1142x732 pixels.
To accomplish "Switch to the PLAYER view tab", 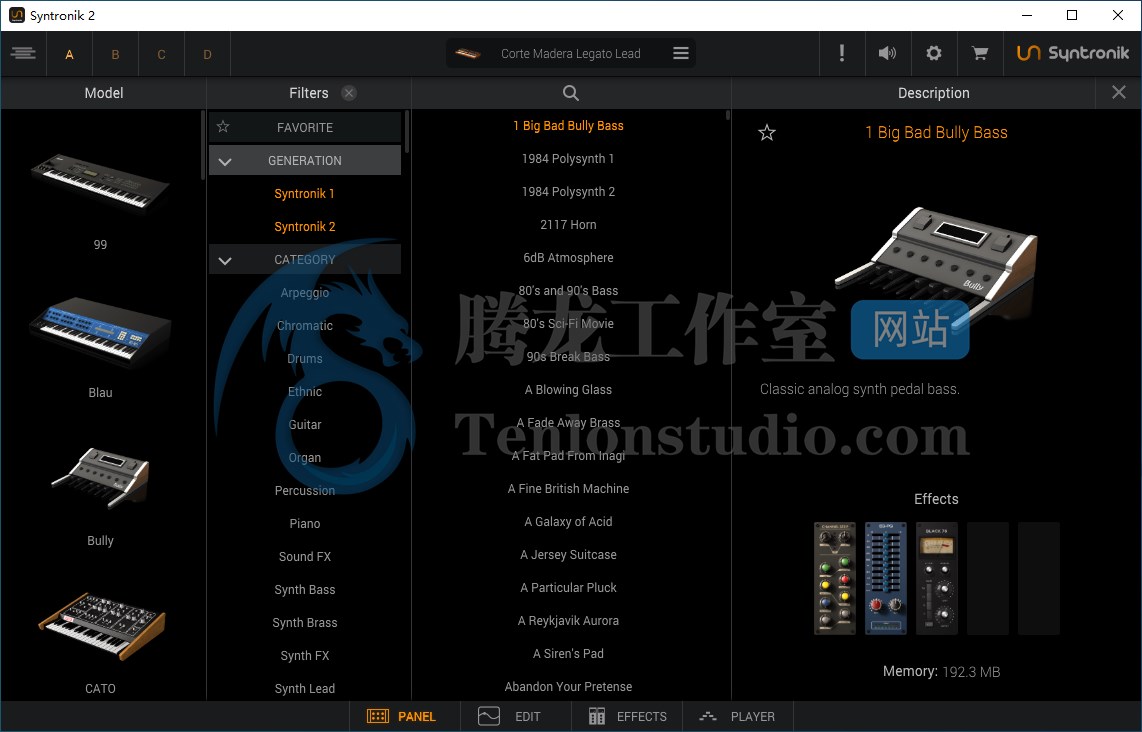I will [736, 717].
